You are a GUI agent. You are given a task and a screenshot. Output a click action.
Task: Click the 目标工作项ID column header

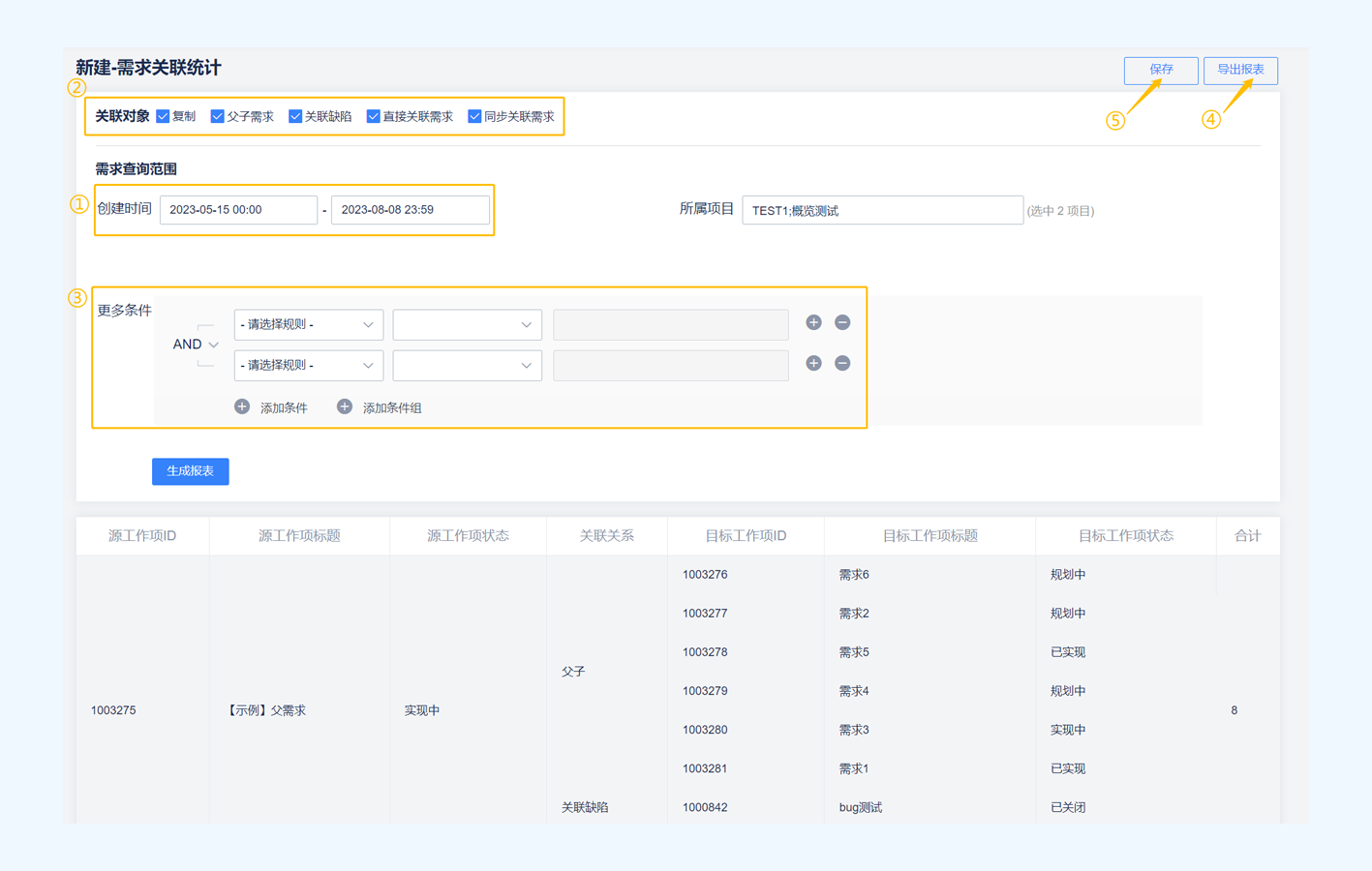click(746, 536)
